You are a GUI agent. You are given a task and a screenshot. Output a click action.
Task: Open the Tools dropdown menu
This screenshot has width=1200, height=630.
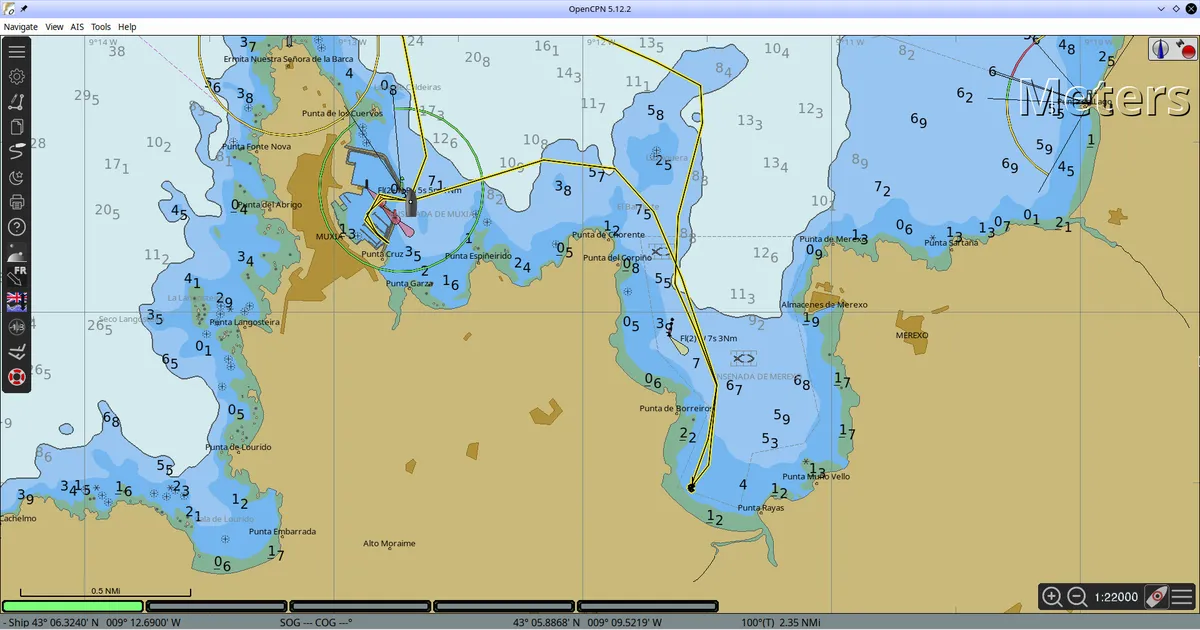coord(101,27)
